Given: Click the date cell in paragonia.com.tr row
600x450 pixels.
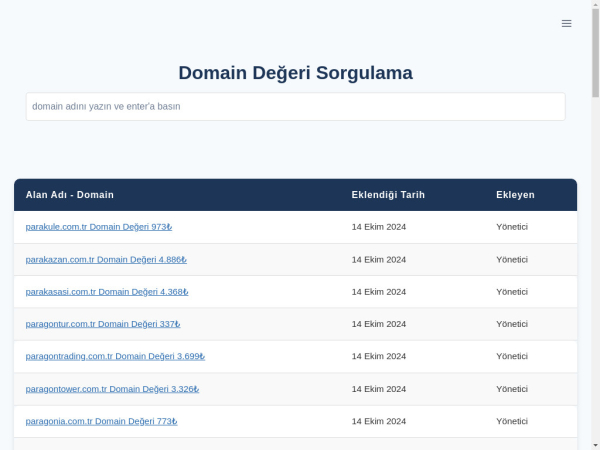Looking at the screenshot, I should pos(379,421).
